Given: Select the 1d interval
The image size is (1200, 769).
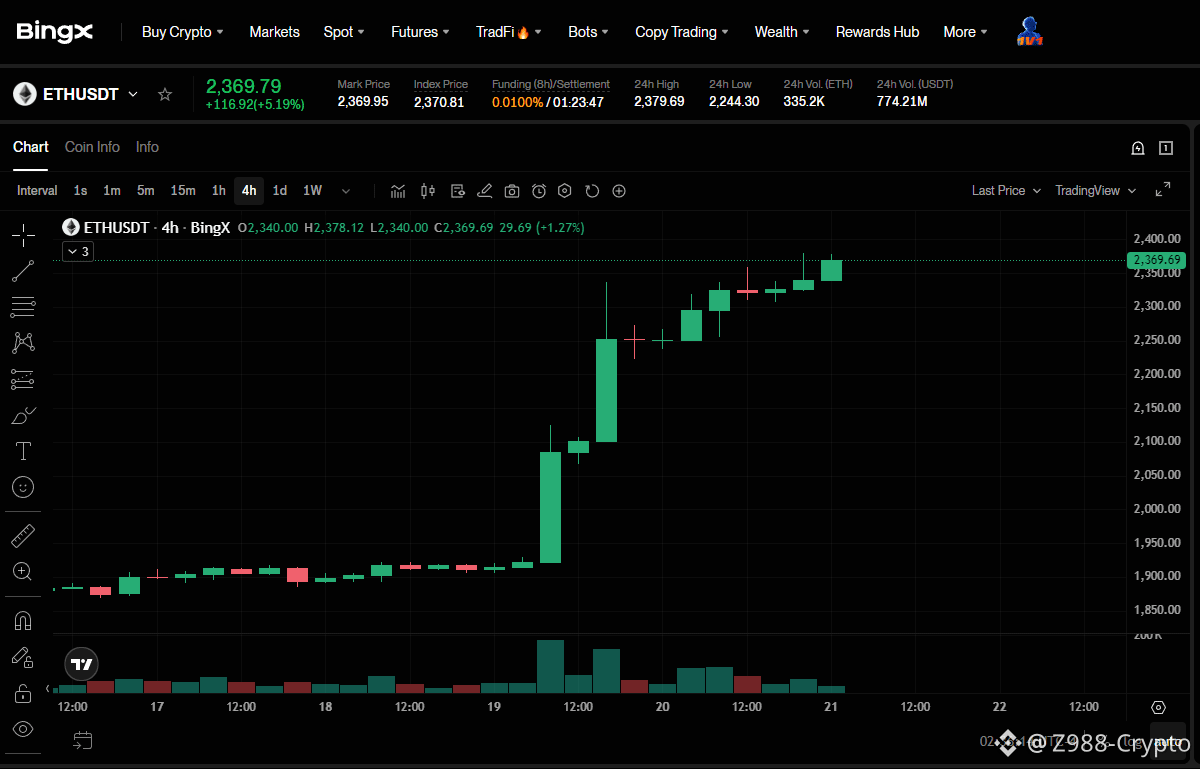Looking at the screenshot, I should (280, 191).
